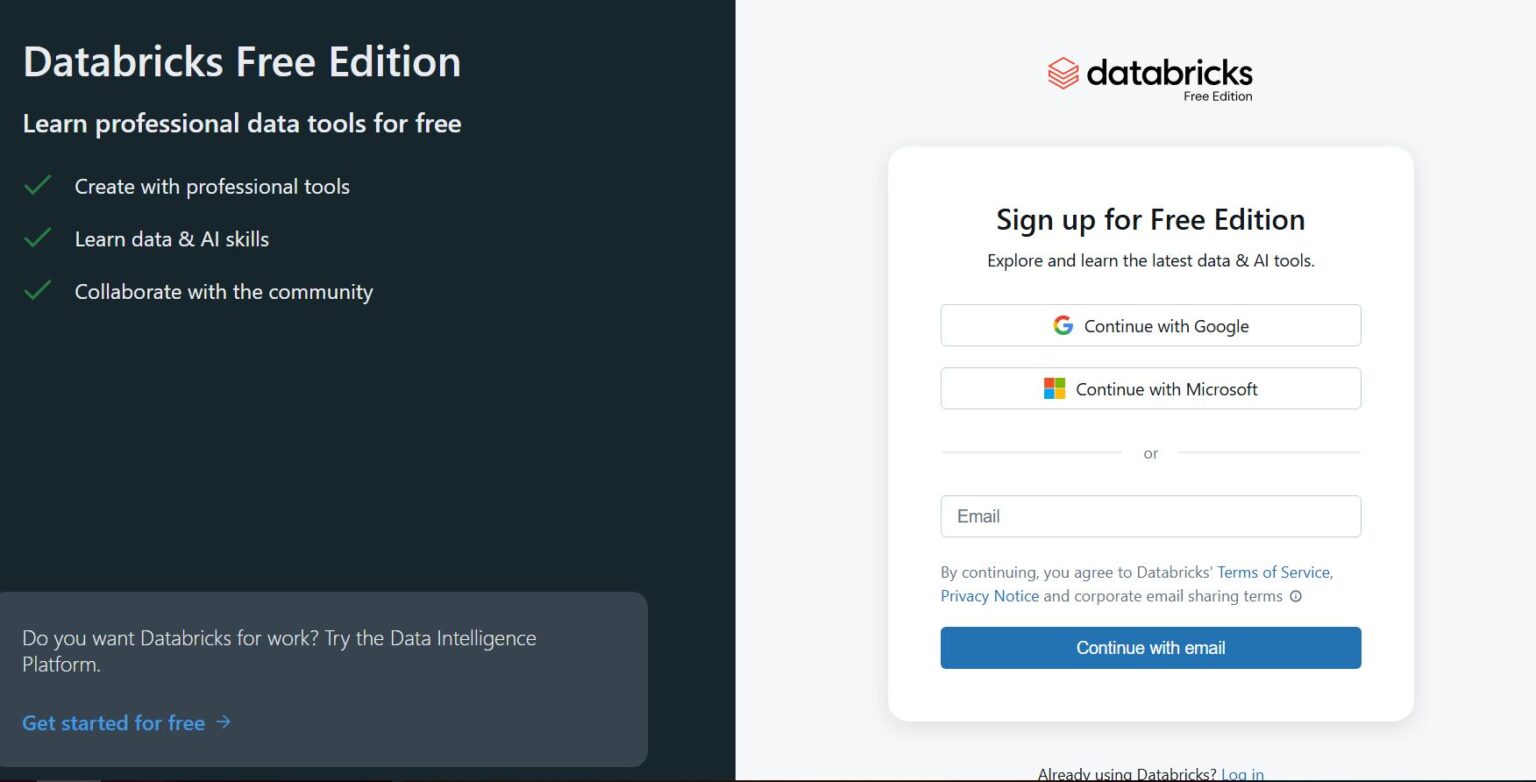Click the checkmark beside "Create with professional tools"
Screen dimensions: 1536x782
click(38, 185)
